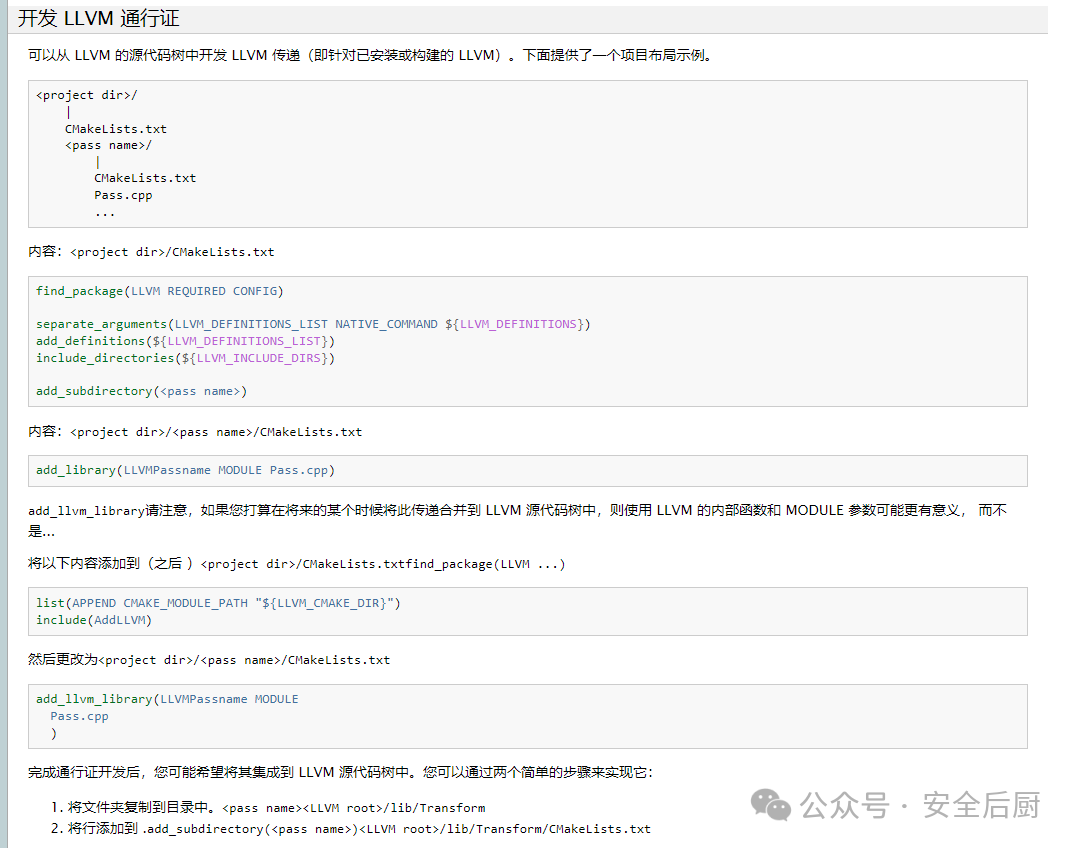Select the include(AddLLVM) code line
The height and width of the screenshot is (848, 1074).
click(x=95, y=619)
